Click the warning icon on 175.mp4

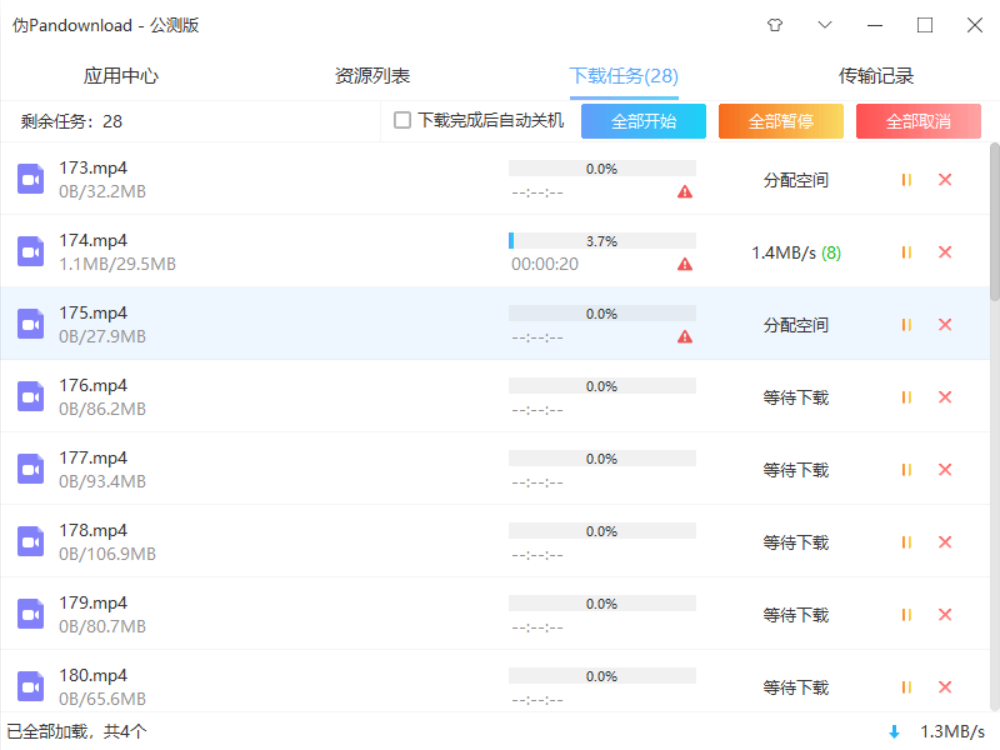685,337
